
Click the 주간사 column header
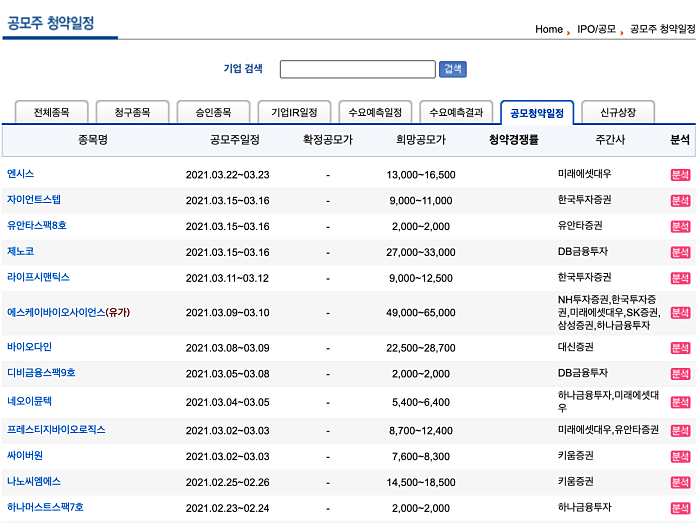pos(610,140)
